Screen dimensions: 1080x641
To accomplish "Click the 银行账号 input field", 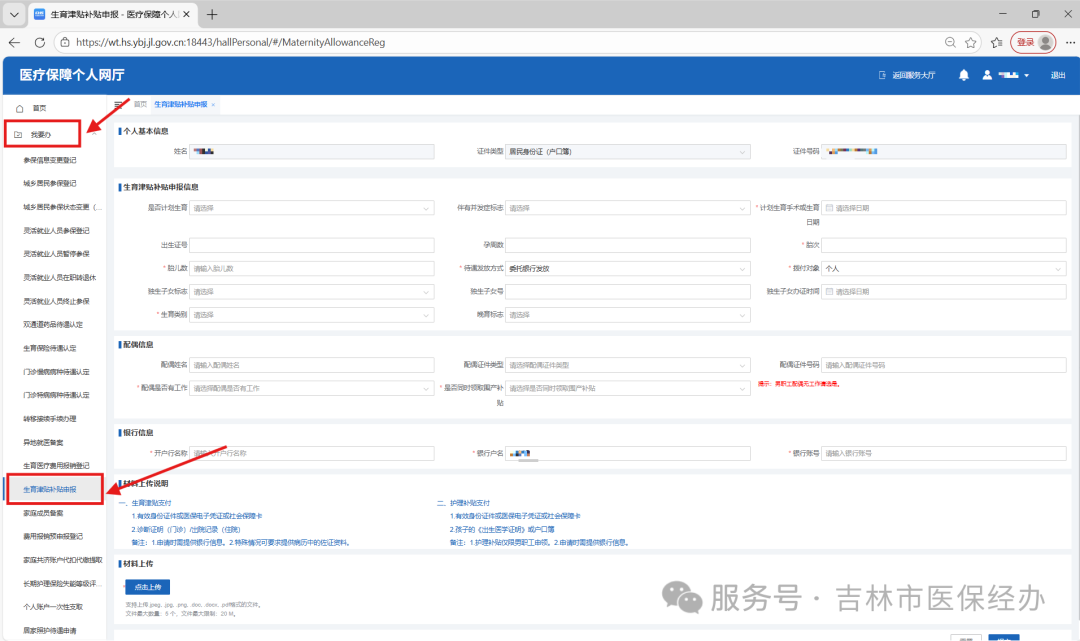I will pos(944,453).
